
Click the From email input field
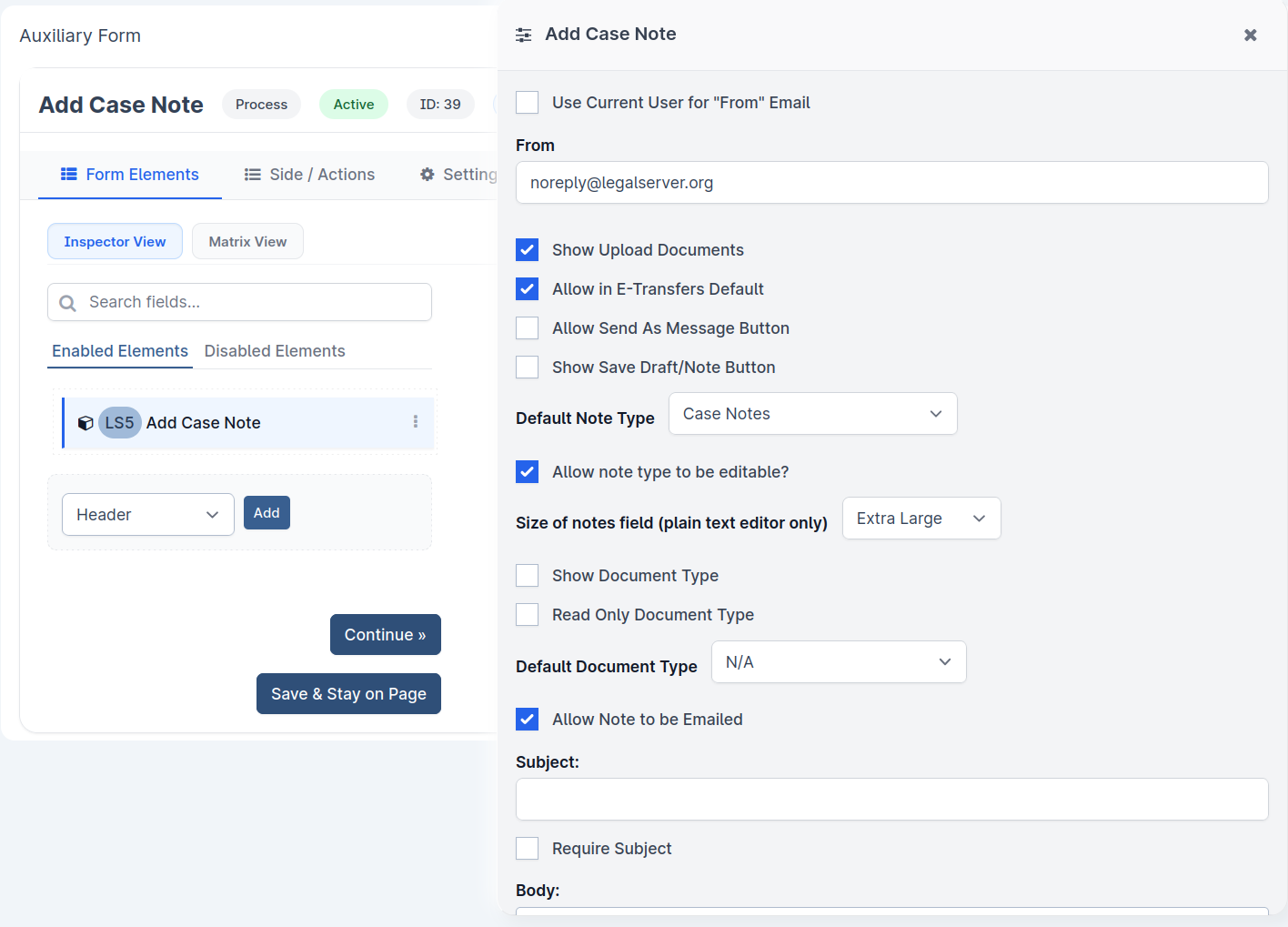(x=891, y=183)
